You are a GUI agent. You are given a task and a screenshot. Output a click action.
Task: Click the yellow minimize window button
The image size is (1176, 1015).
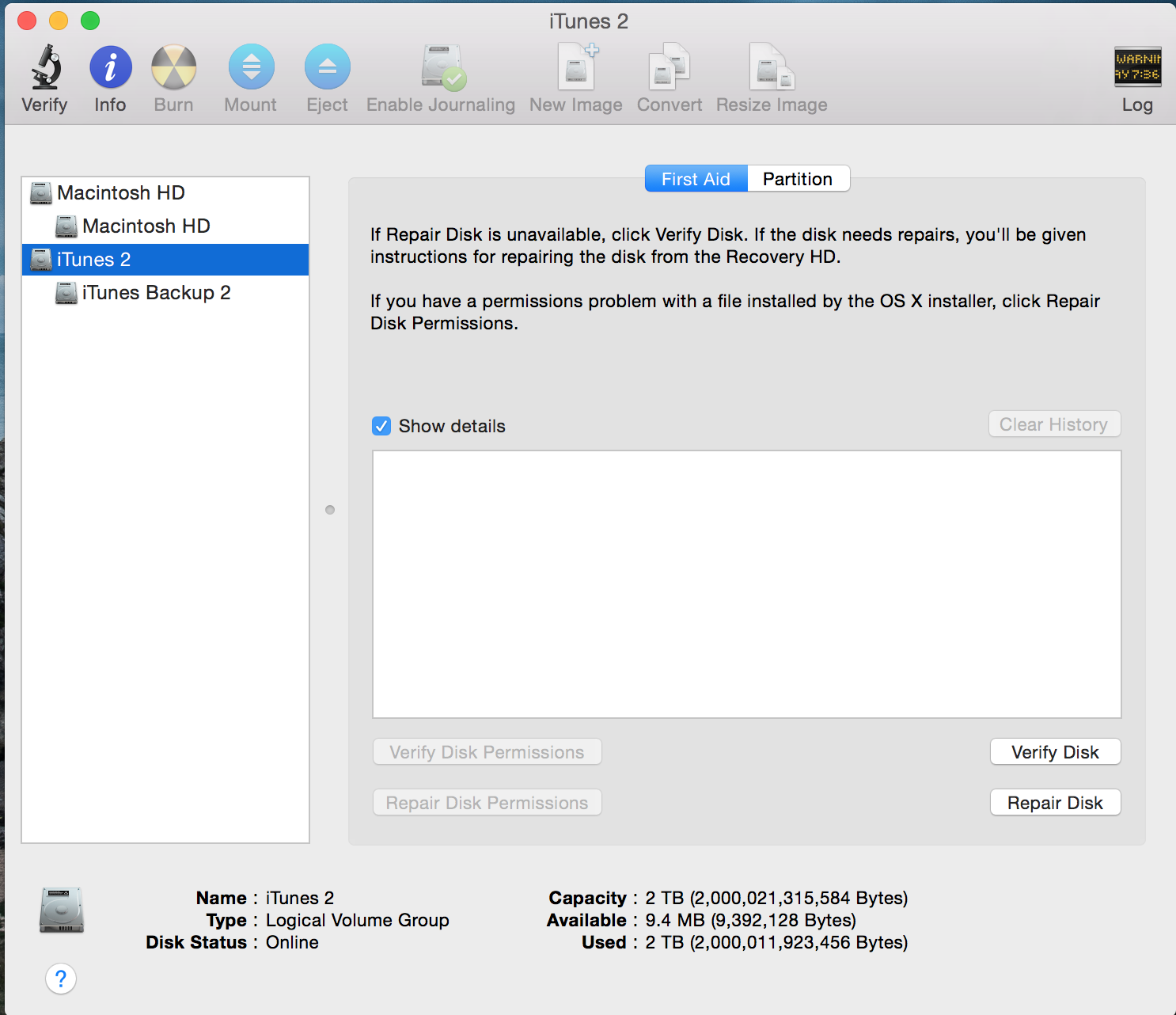click(59, 21)
